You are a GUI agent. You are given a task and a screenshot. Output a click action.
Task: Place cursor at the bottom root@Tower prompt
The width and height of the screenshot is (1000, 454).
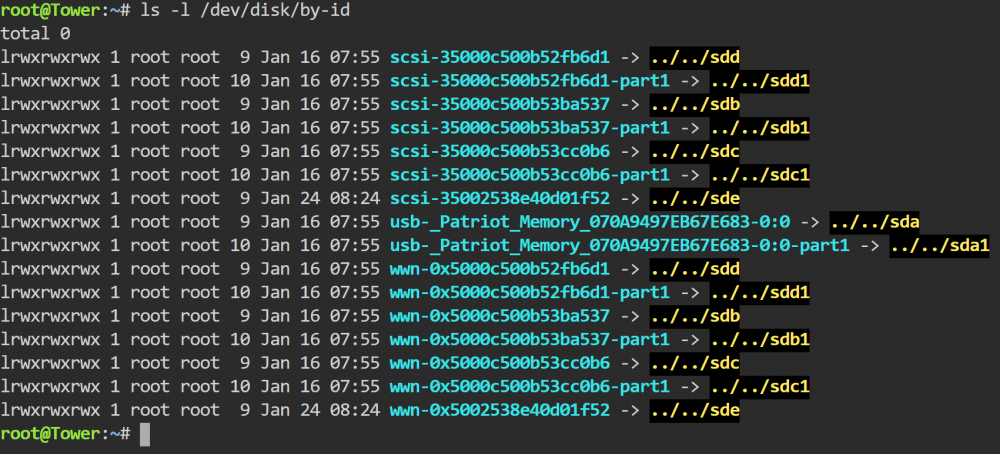click(145, 435)
